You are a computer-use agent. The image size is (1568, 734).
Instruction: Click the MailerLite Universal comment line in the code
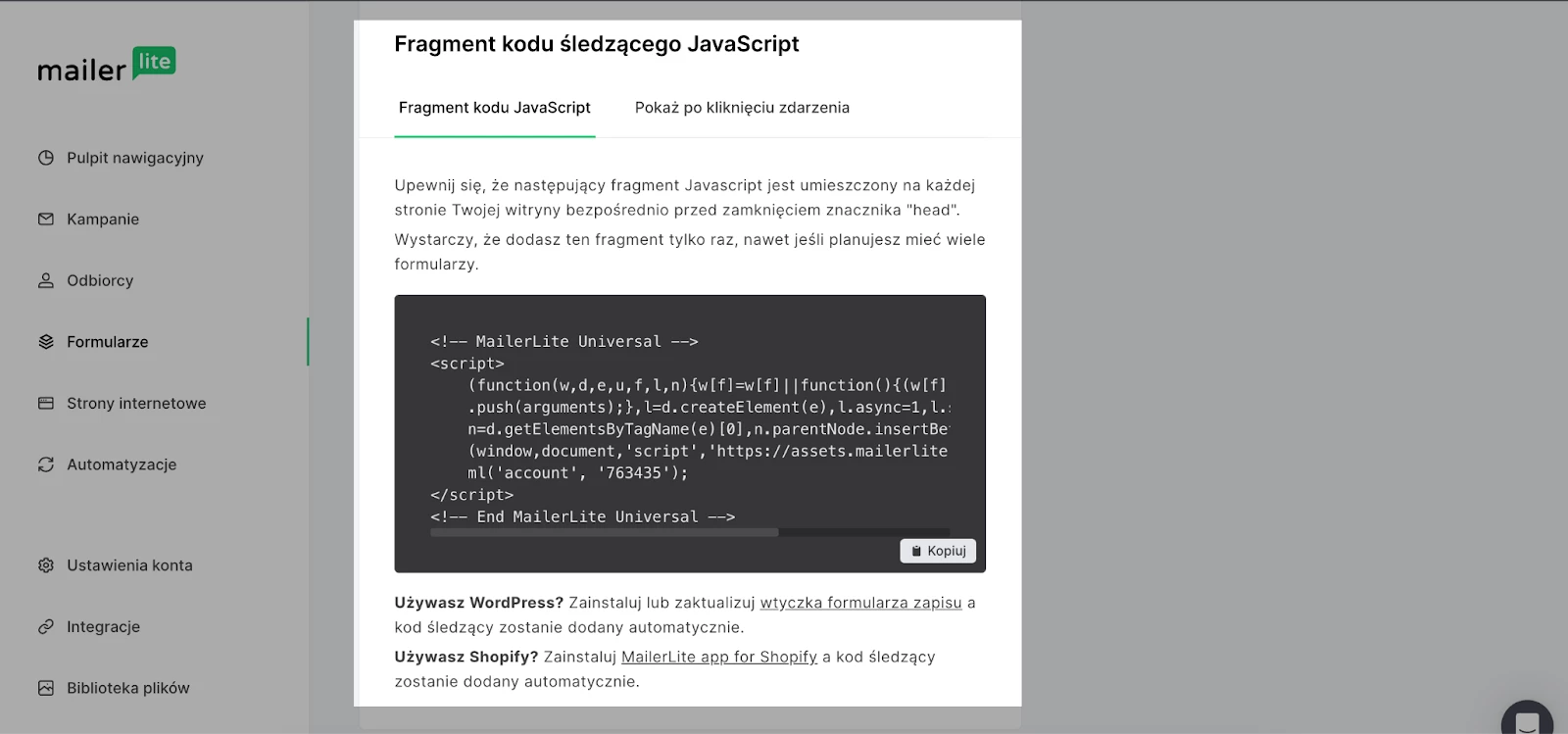point(563,342)
